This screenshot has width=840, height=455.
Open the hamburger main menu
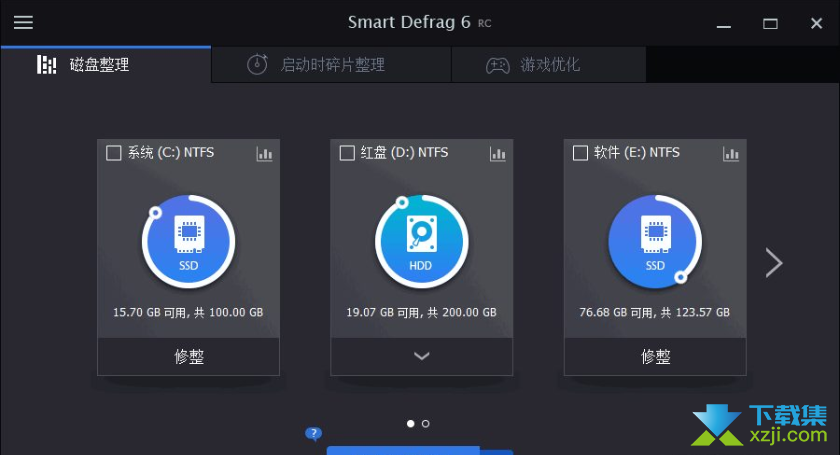tap(23, 23)
